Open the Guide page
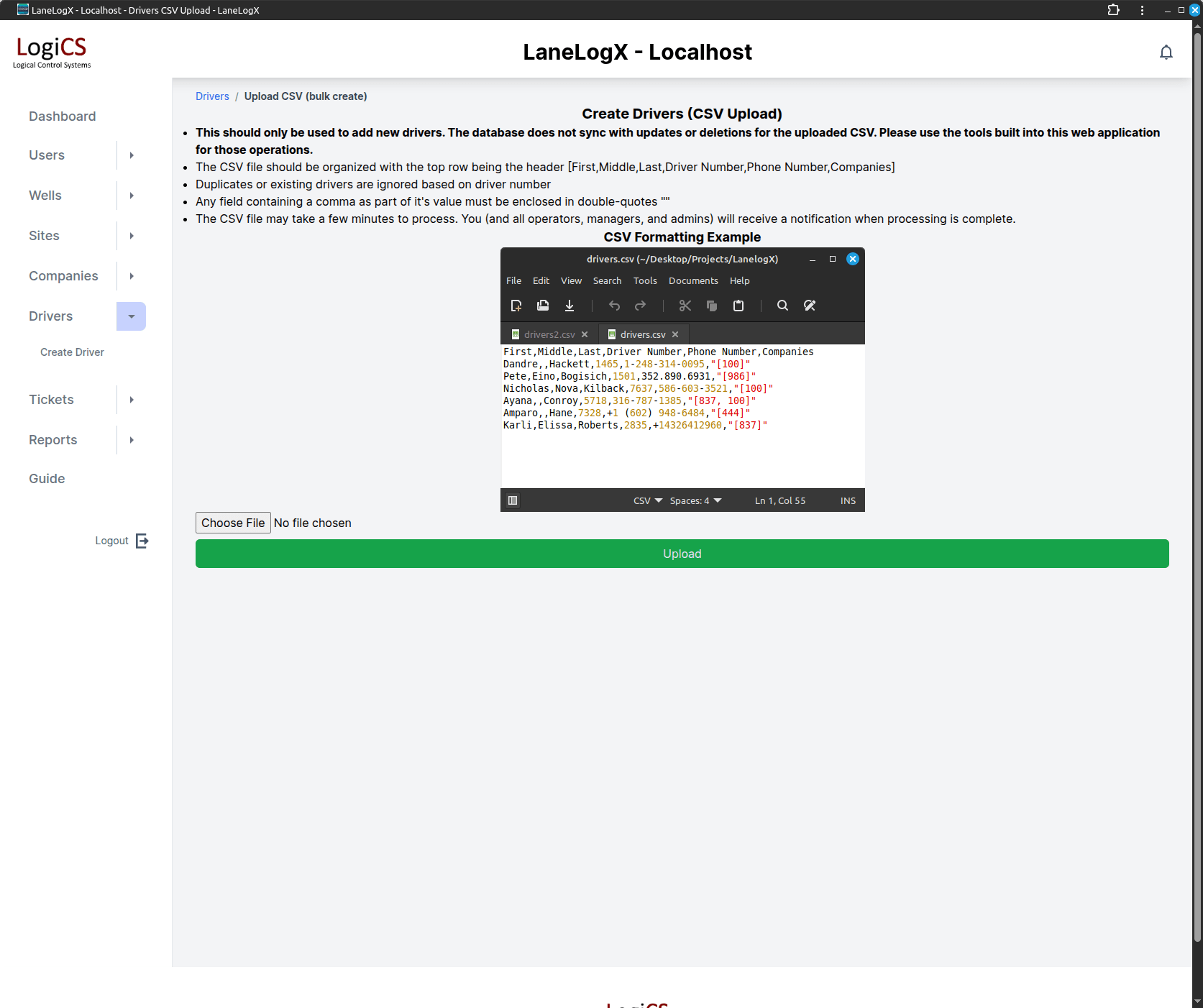1203x1008 pixels. pyautogui.click(x=47, y=479)
